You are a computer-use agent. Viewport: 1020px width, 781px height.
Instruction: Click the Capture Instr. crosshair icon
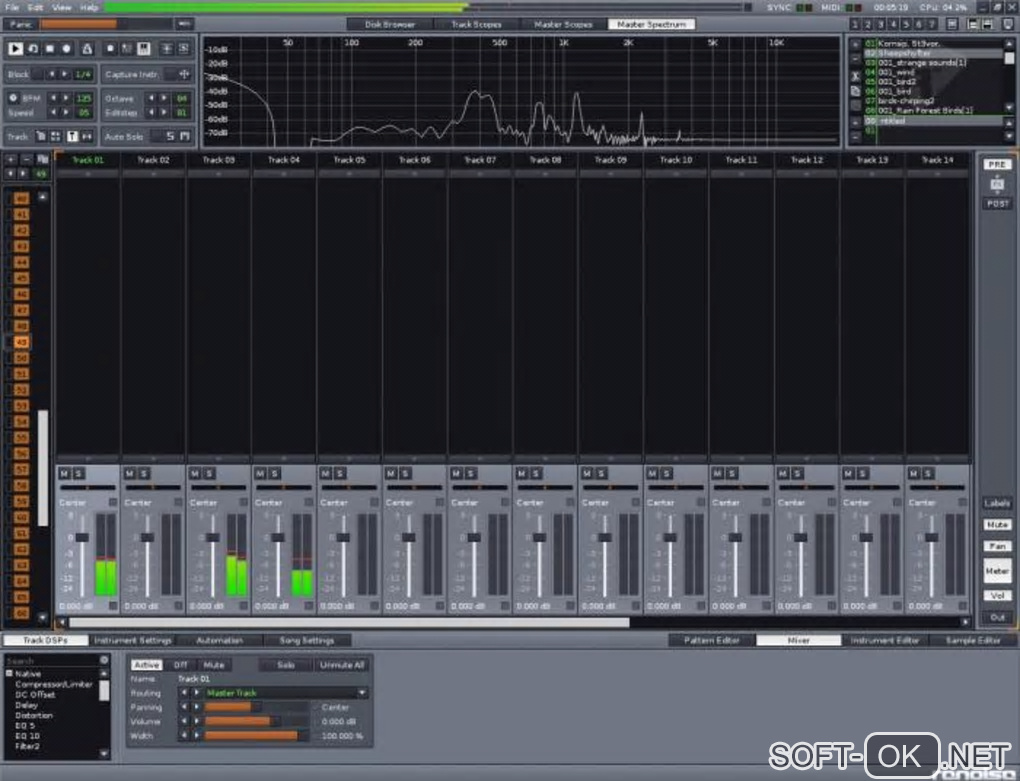pos(184,74)
